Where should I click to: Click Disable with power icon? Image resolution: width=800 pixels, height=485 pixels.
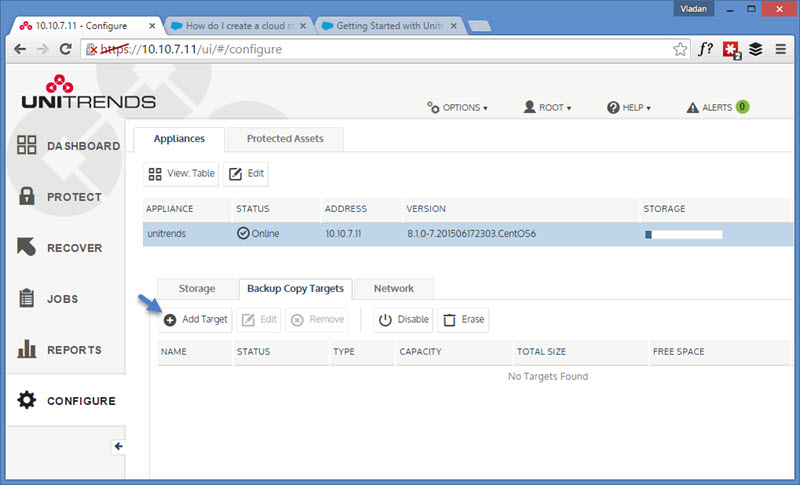point(403,320)
